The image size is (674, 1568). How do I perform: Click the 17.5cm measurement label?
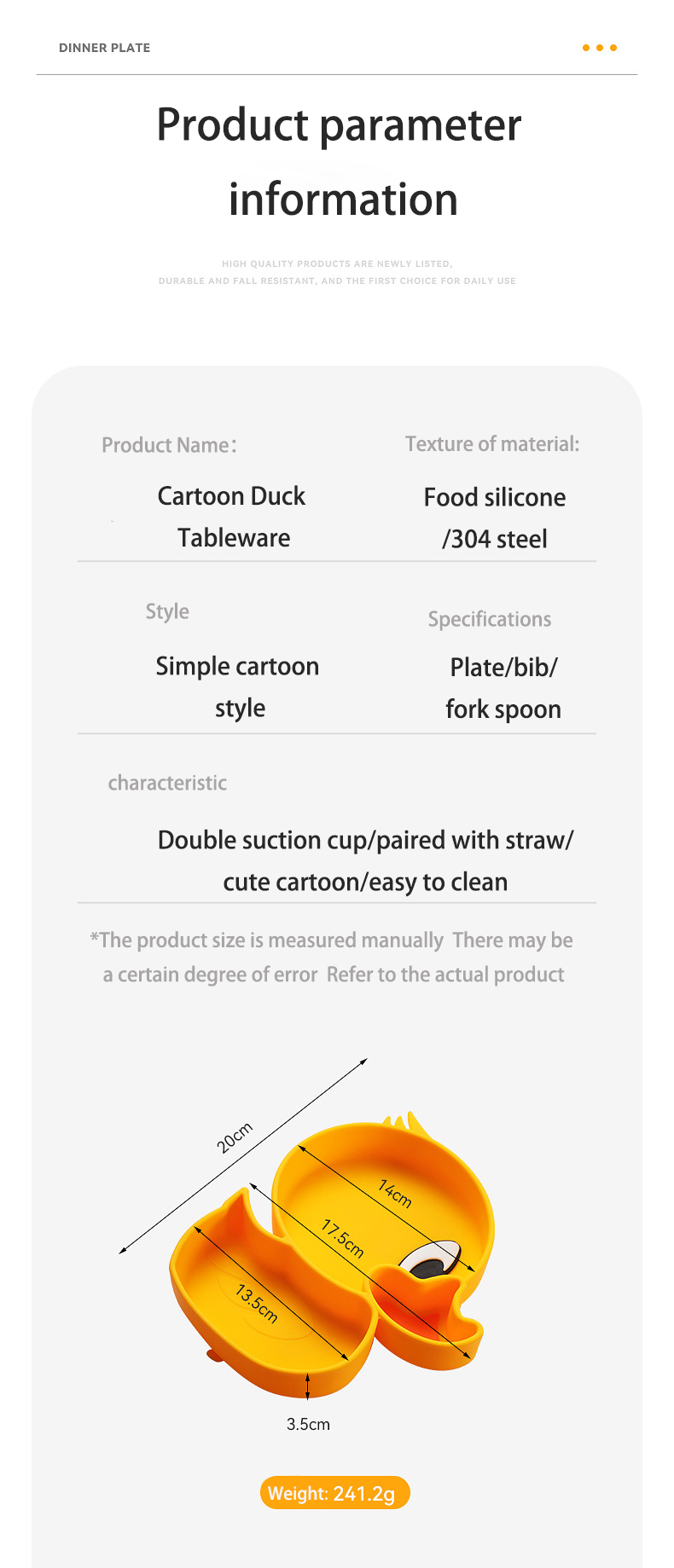(342, 1238)
